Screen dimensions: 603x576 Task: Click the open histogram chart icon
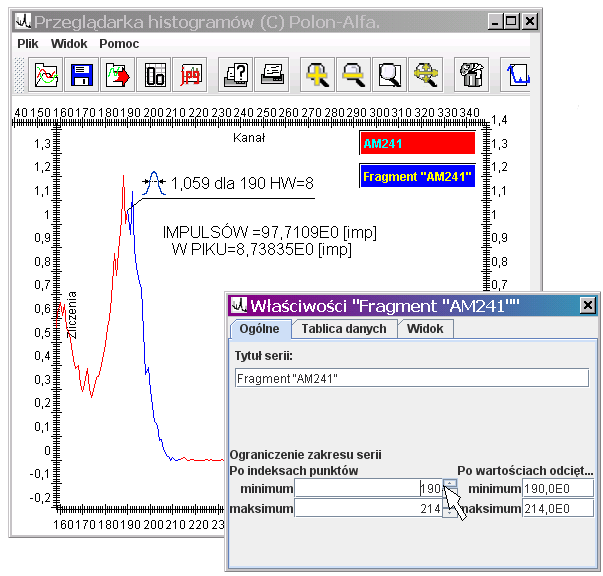(x=46, y=74)
